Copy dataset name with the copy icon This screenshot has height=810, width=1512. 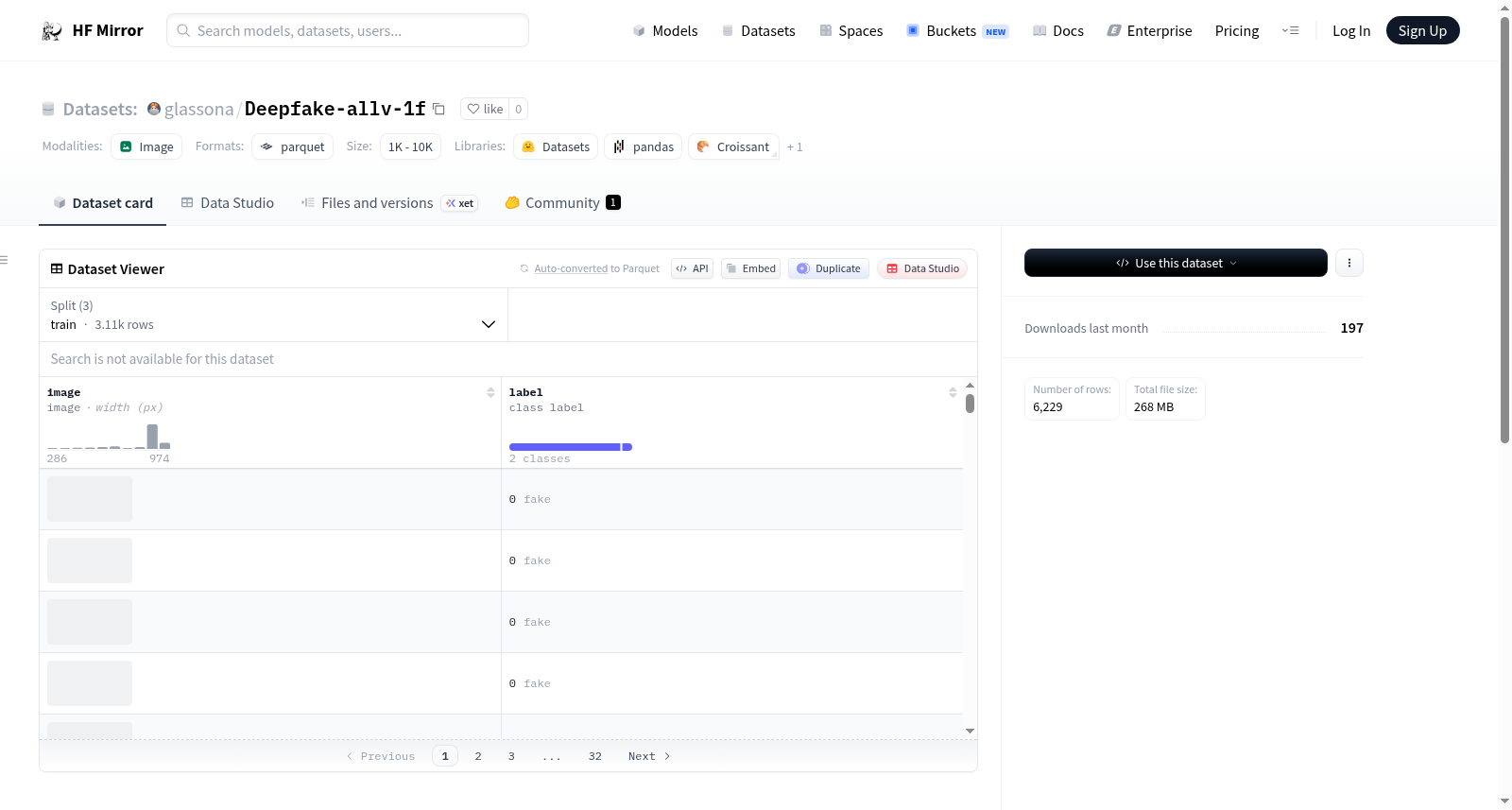pyautogui.click(x=438, y=109)
